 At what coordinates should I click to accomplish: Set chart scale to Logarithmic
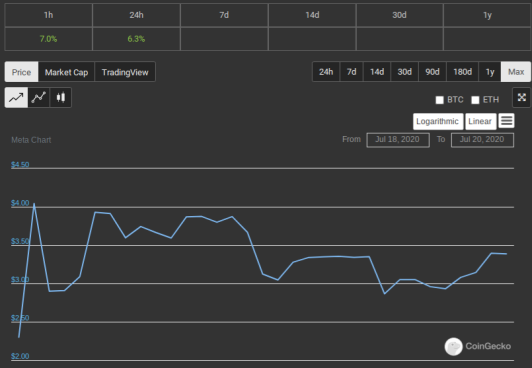click(x=438, y=121)
